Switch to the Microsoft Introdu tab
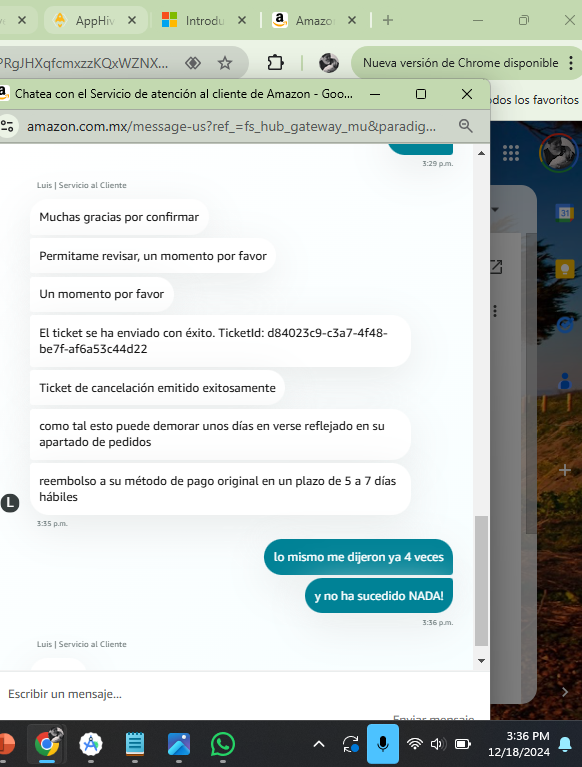582x767 pixels. pyautogui.click(x=204, y=21)
